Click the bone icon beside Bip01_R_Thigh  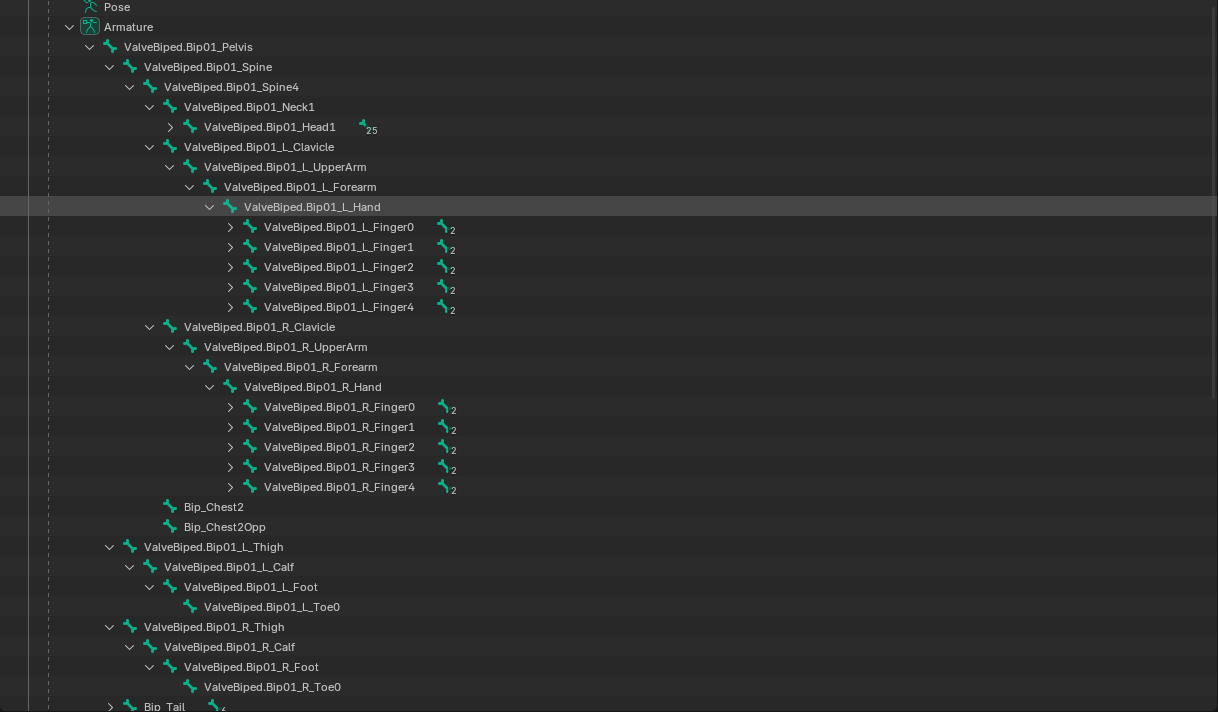click(130, 627)
